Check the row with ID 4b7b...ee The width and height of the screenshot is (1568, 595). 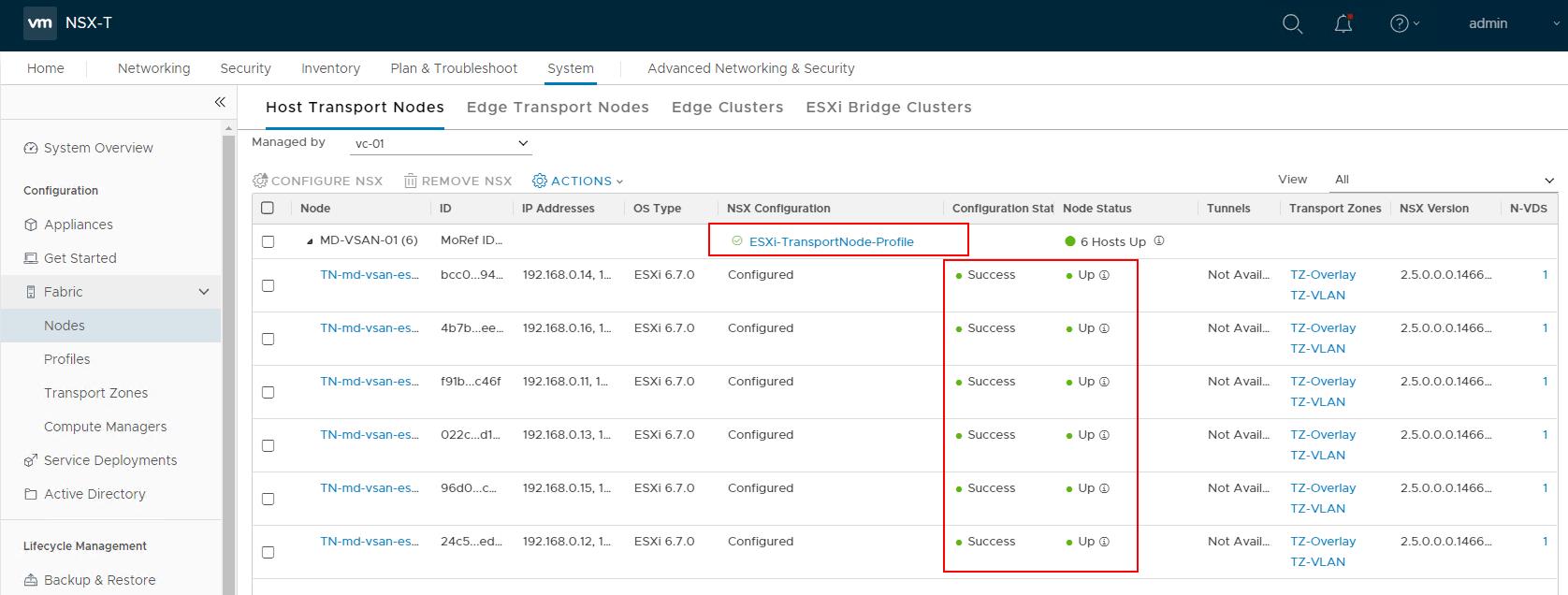point(268,339)
